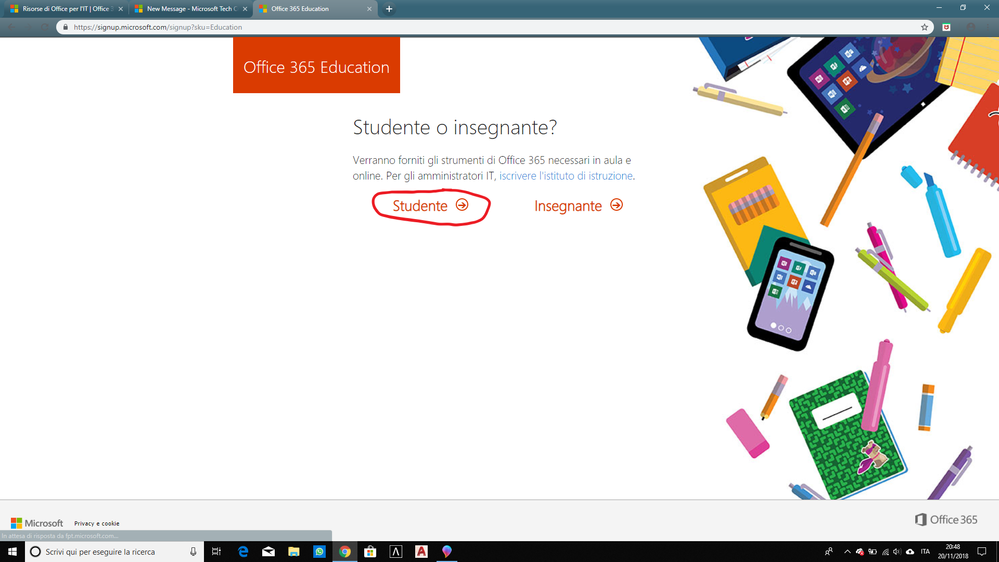Click the Chrome taskbar icon

[345, 552]
